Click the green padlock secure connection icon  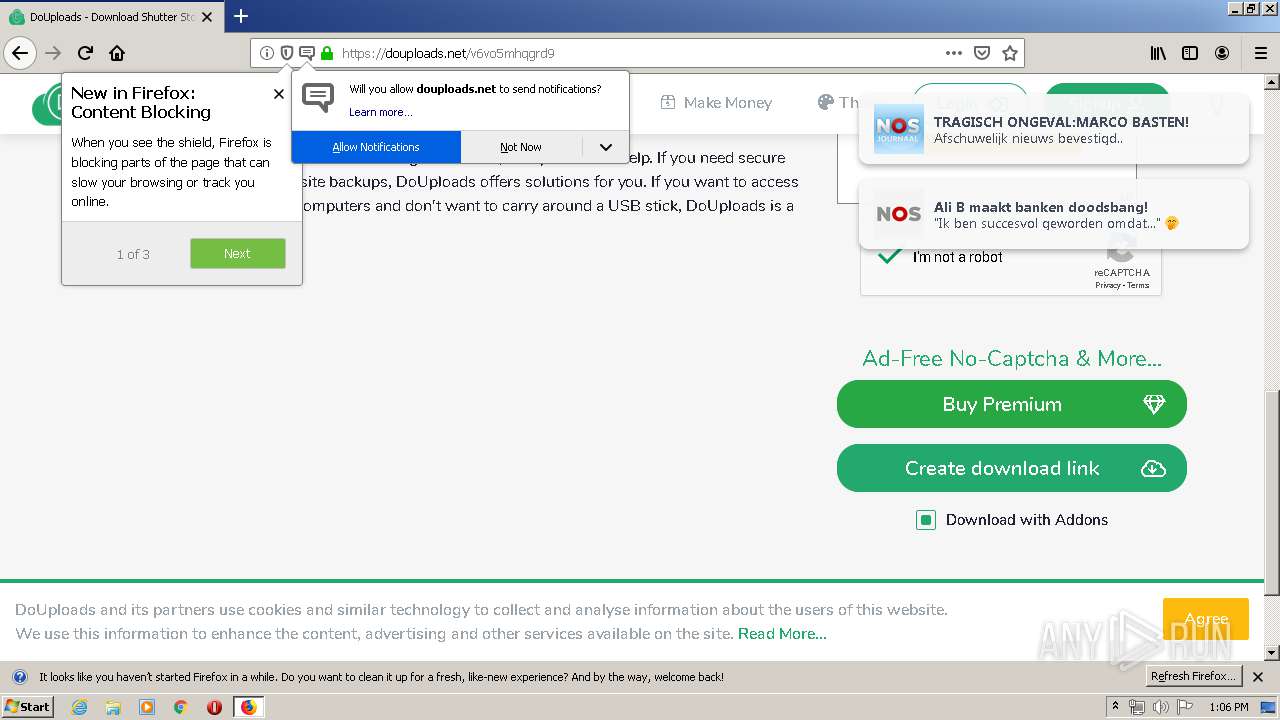(x=326, y=53)
